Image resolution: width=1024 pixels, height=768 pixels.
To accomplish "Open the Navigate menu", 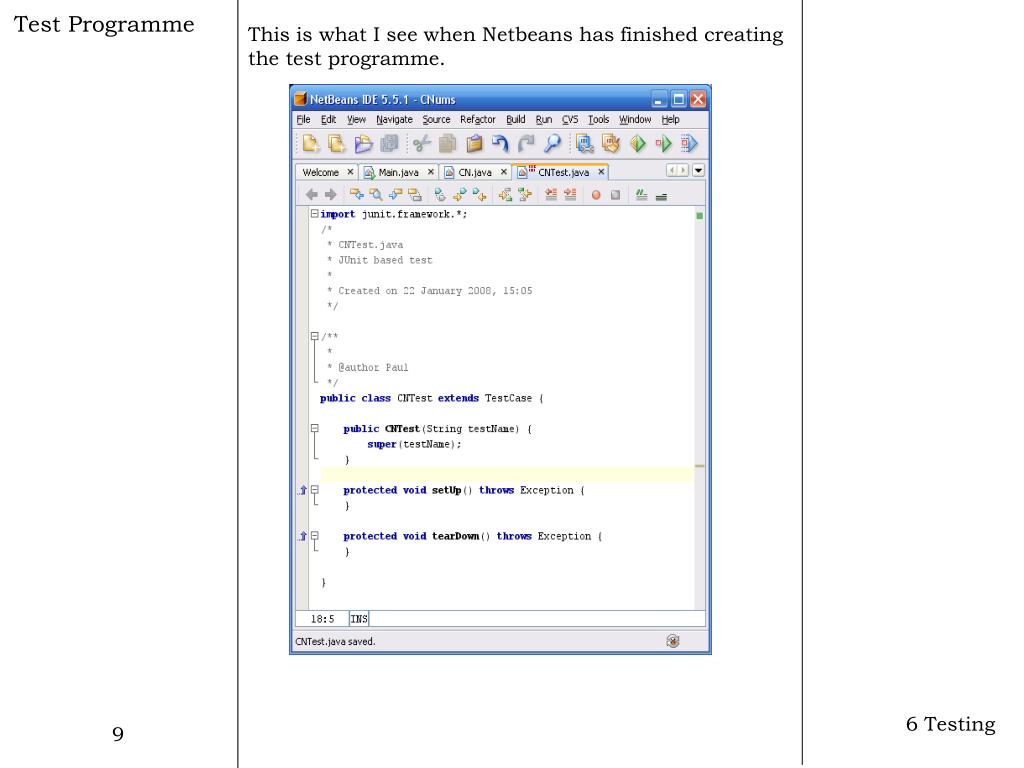I will click(x=394, y=120).
